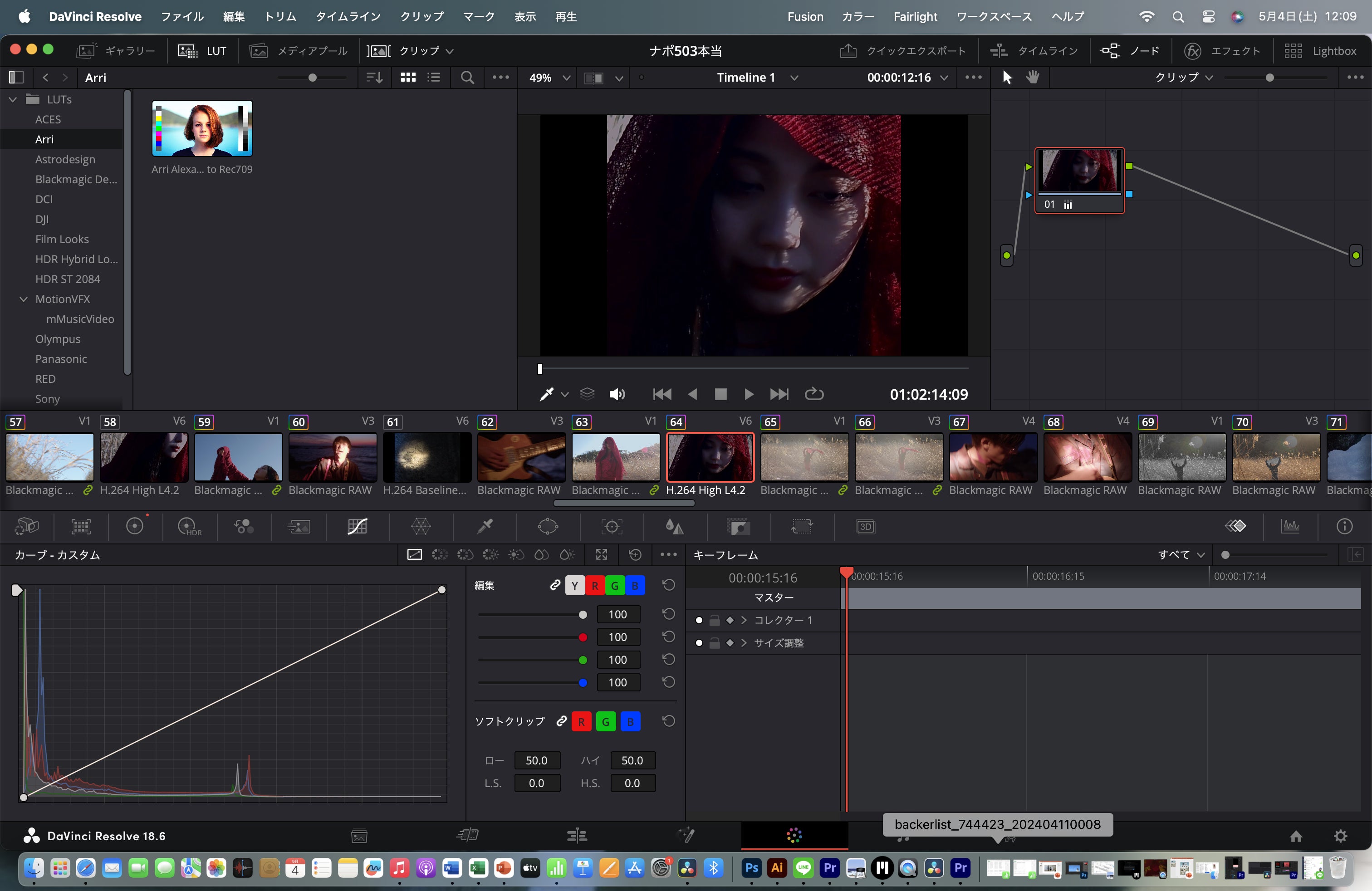Open the Color Warper palette

[x=420, y=526]
